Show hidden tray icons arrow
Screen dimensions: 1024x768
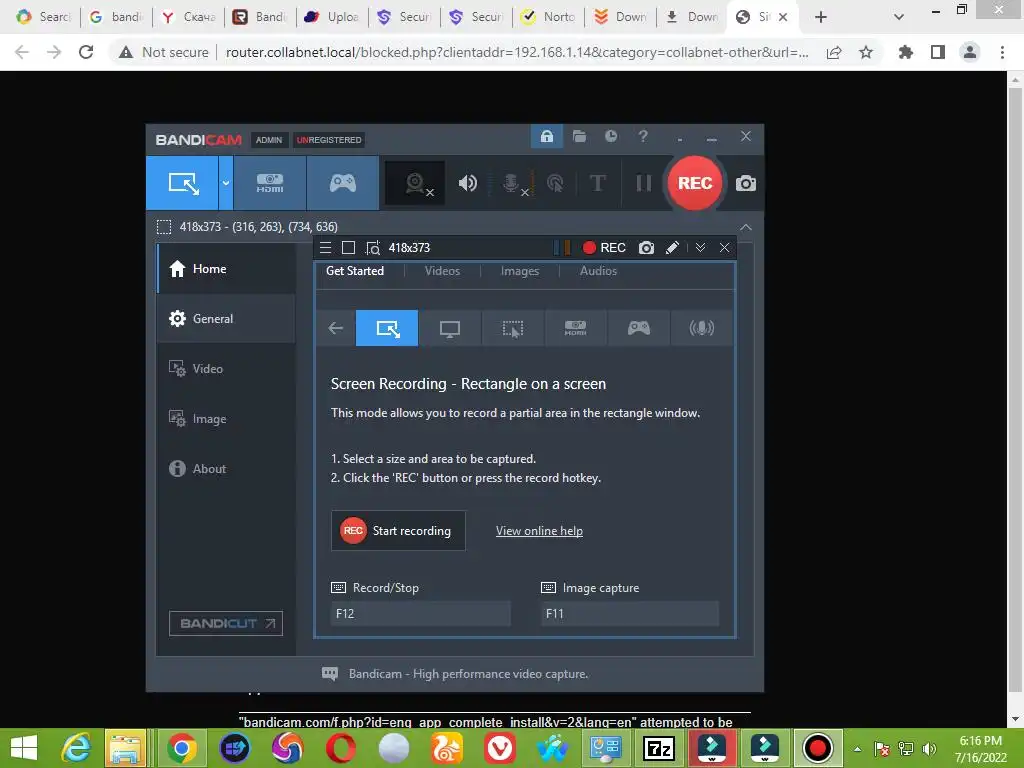click(857, 749)
